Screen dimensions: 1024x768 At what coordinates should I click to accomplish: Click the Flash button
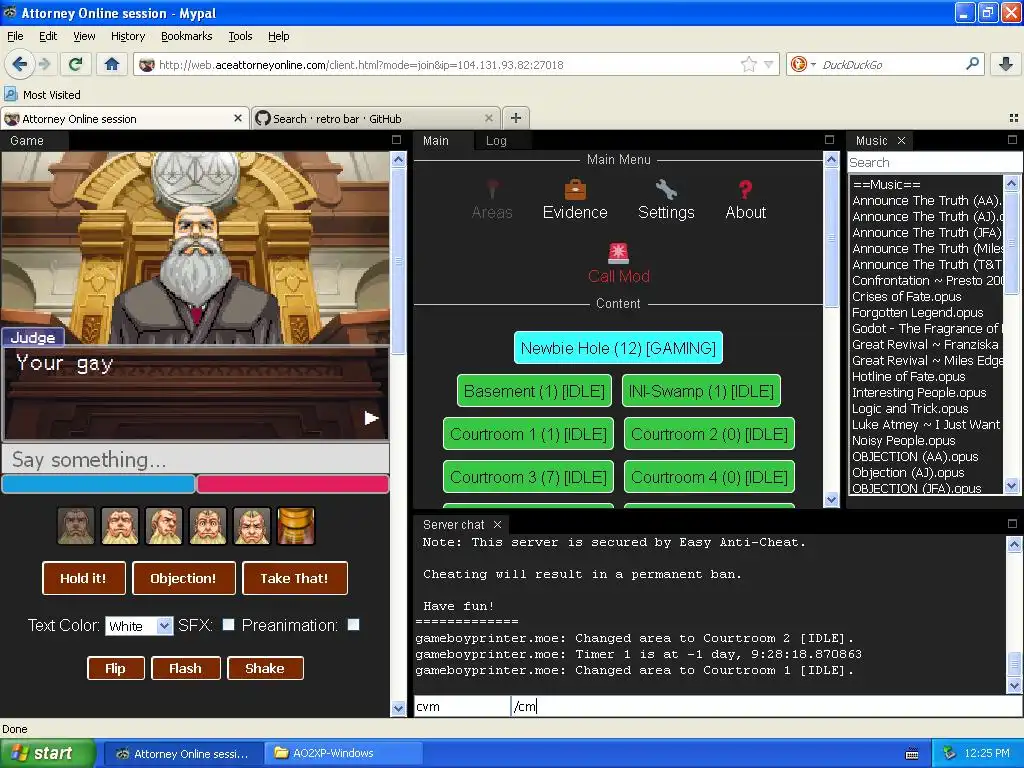[x=185, y=668]
